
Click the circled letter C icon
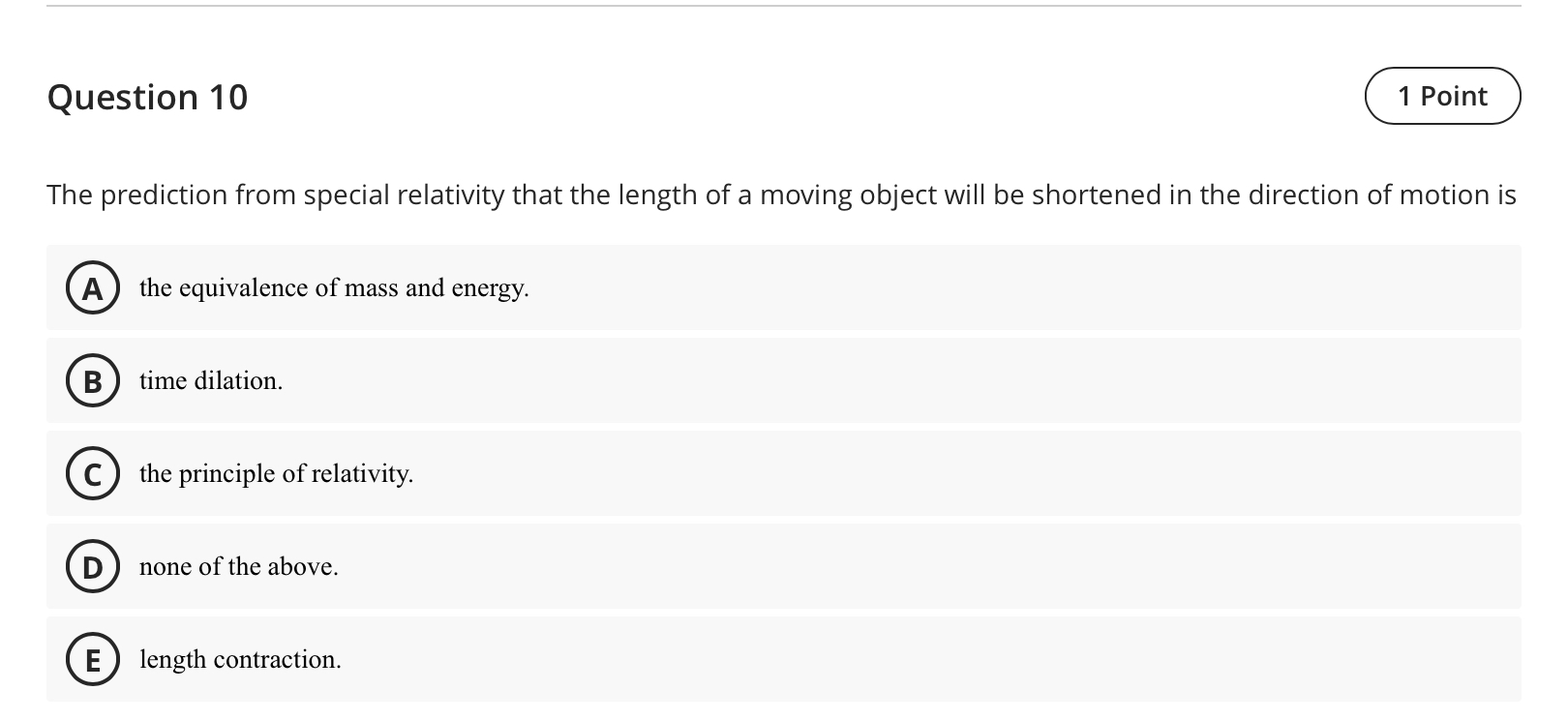pos(92,474)
